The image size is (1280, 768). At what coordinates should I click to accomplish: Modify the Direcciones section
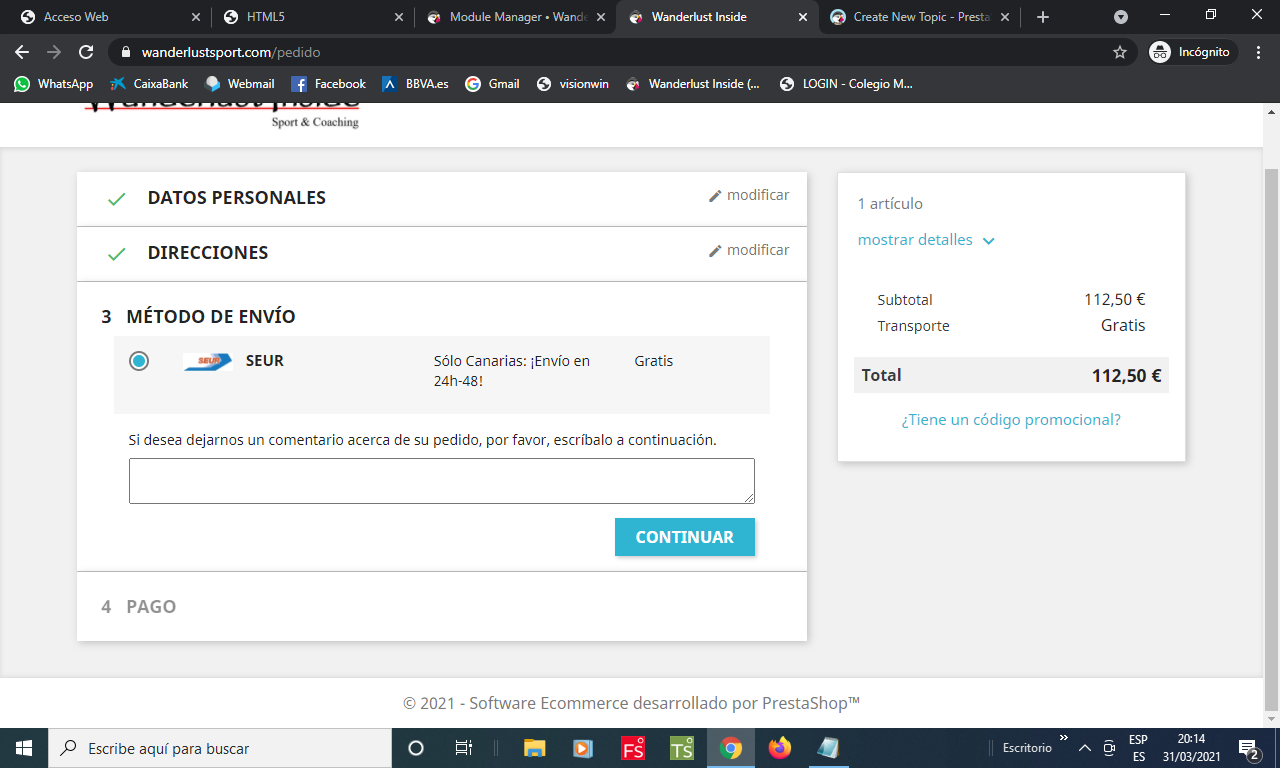pos(749,250)
